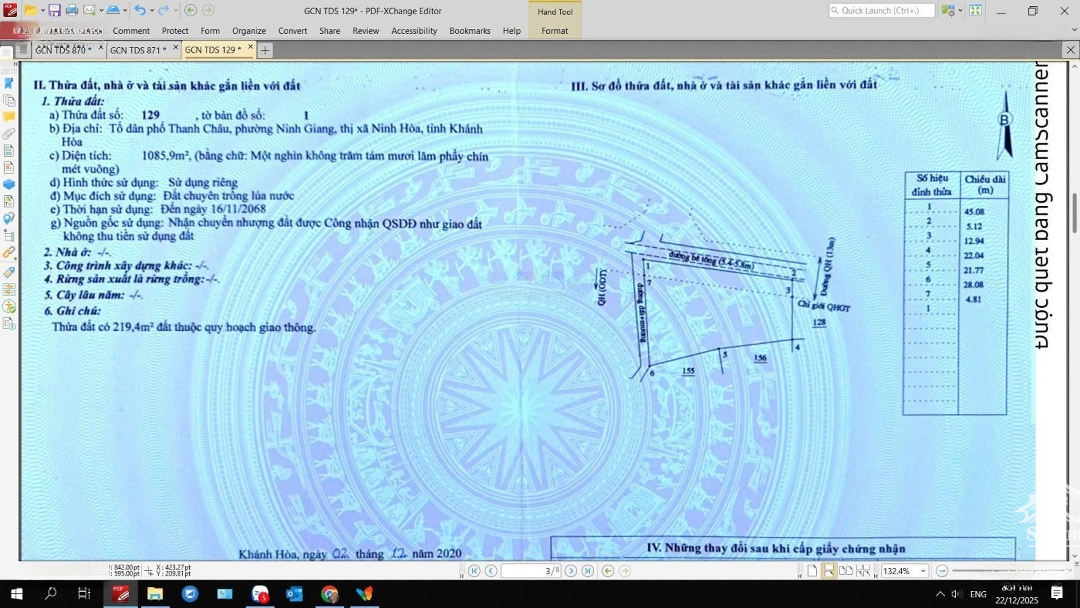Open the Comments pane icon in sidebar
Screen dimensions: 1080x608
point(9,116)
